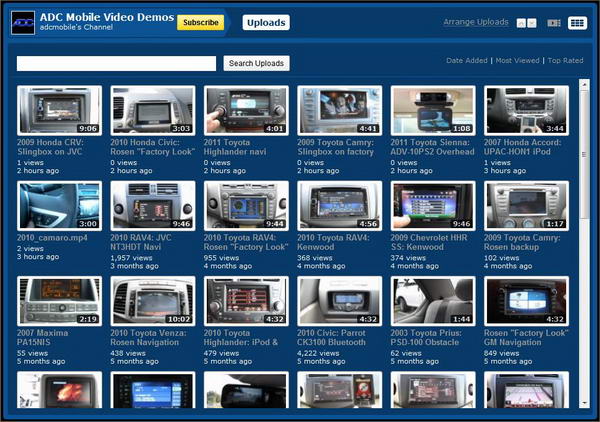The width and height of the screenshot is (600, 422).
Task: Click the ADC channel logo icon
Action: click(23, 23)
